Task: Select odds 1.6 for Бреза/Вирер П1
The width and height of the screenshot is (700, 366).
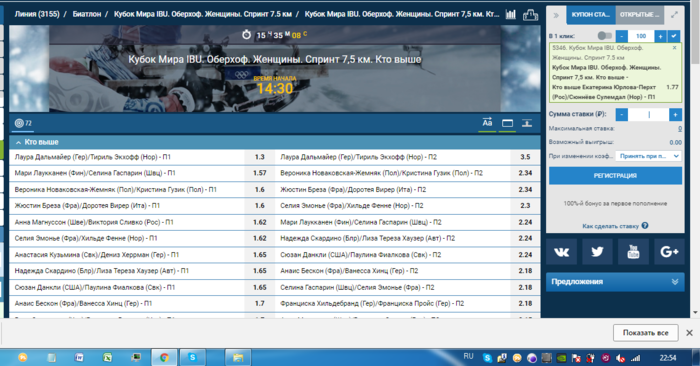Action: pyautogui.click(x=259, y=206)
